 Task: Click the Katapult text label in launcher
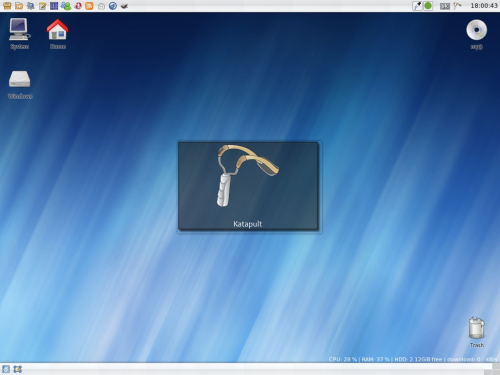coord(248,224)
